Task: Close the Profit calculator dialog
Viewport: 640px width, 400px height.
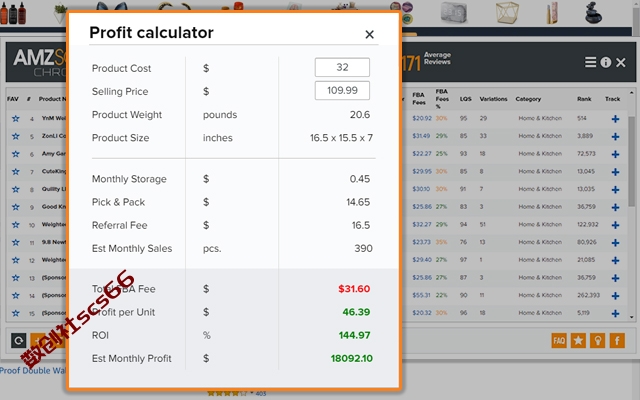Action: point(369,34)
